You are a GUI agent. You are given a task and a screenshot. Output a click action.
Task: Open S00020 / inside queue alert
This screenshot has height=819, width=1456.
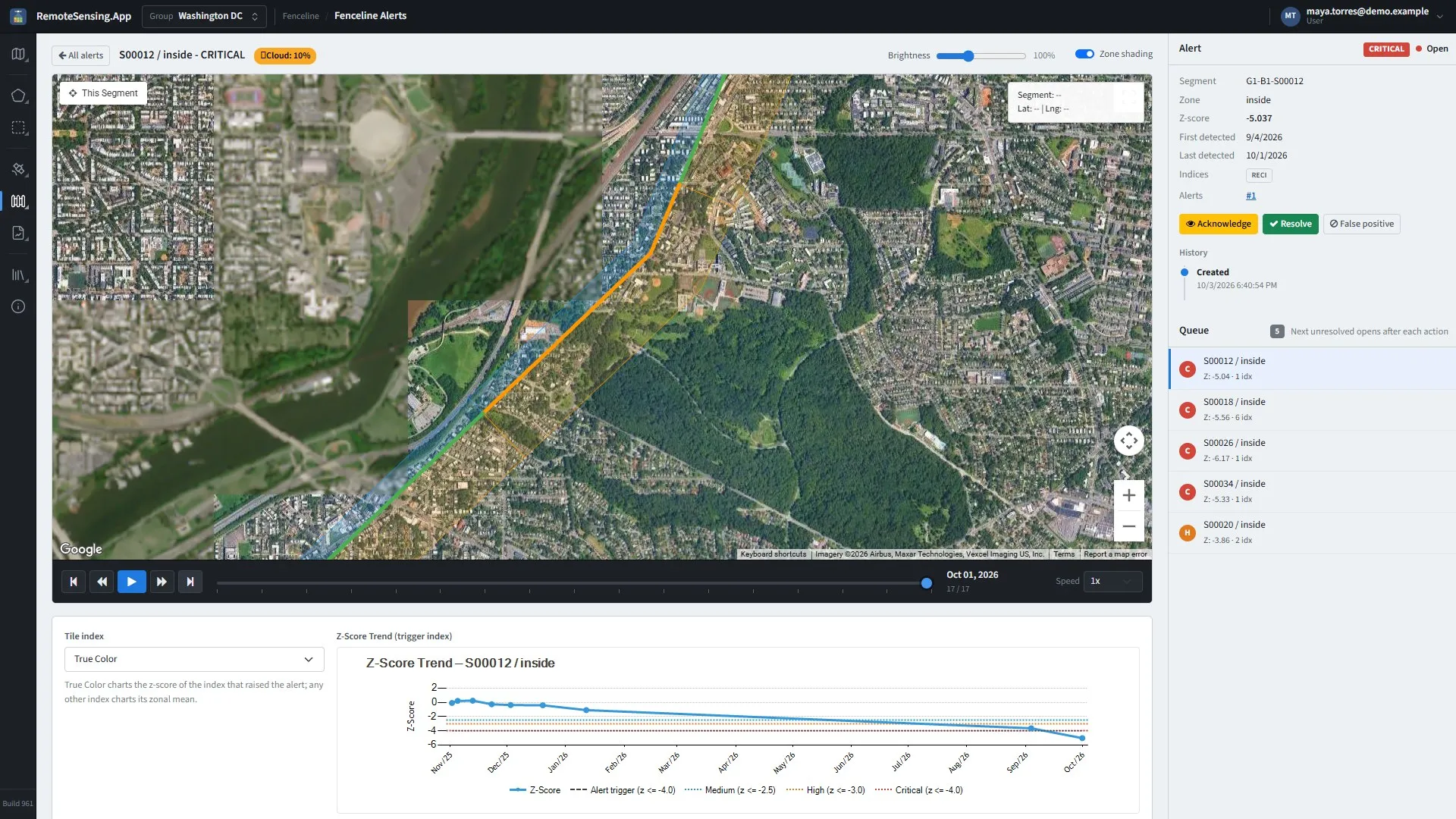1312,532
